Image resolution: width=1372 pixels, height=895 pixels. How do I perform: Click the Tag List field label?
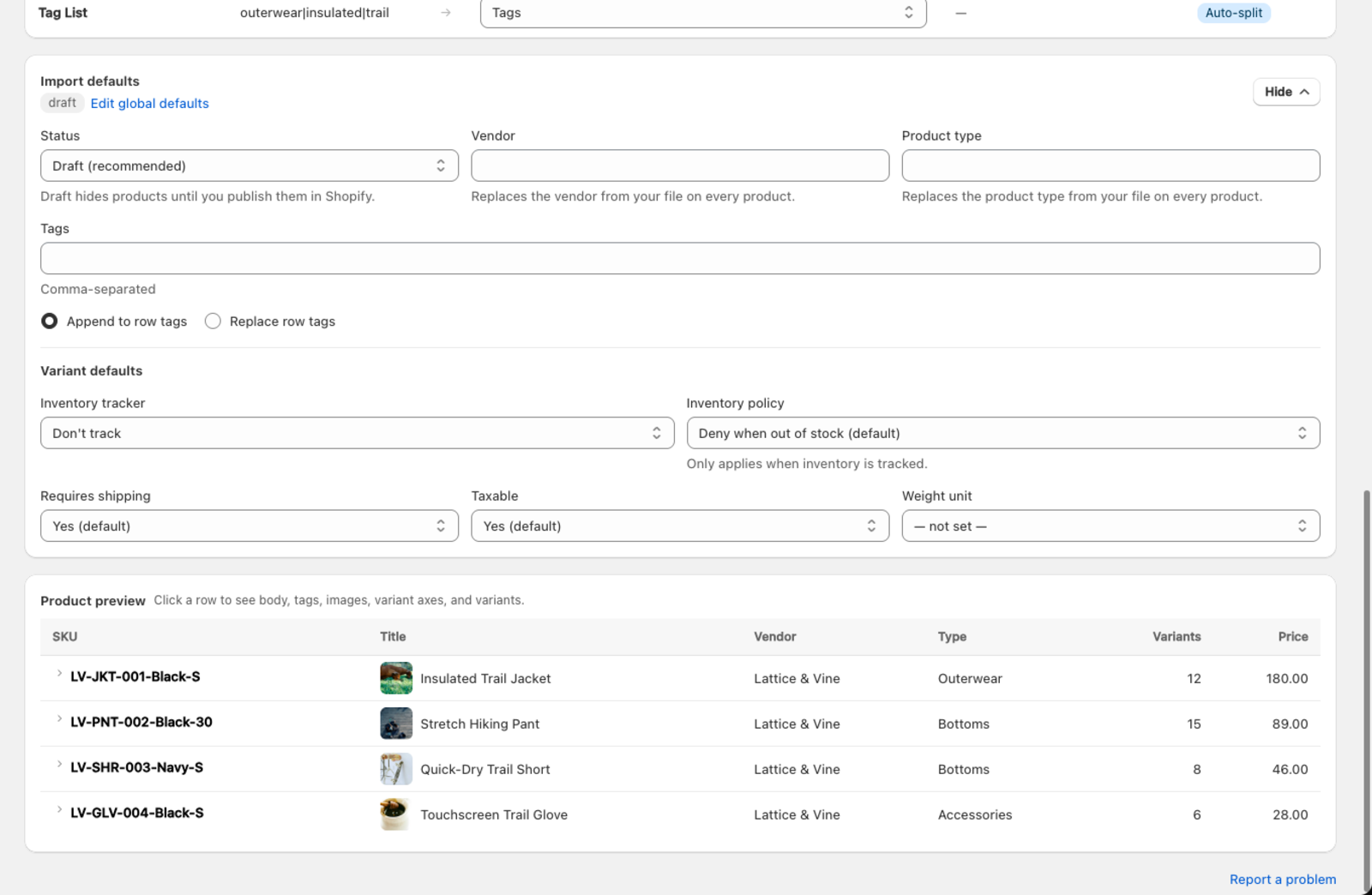point(63,13)
